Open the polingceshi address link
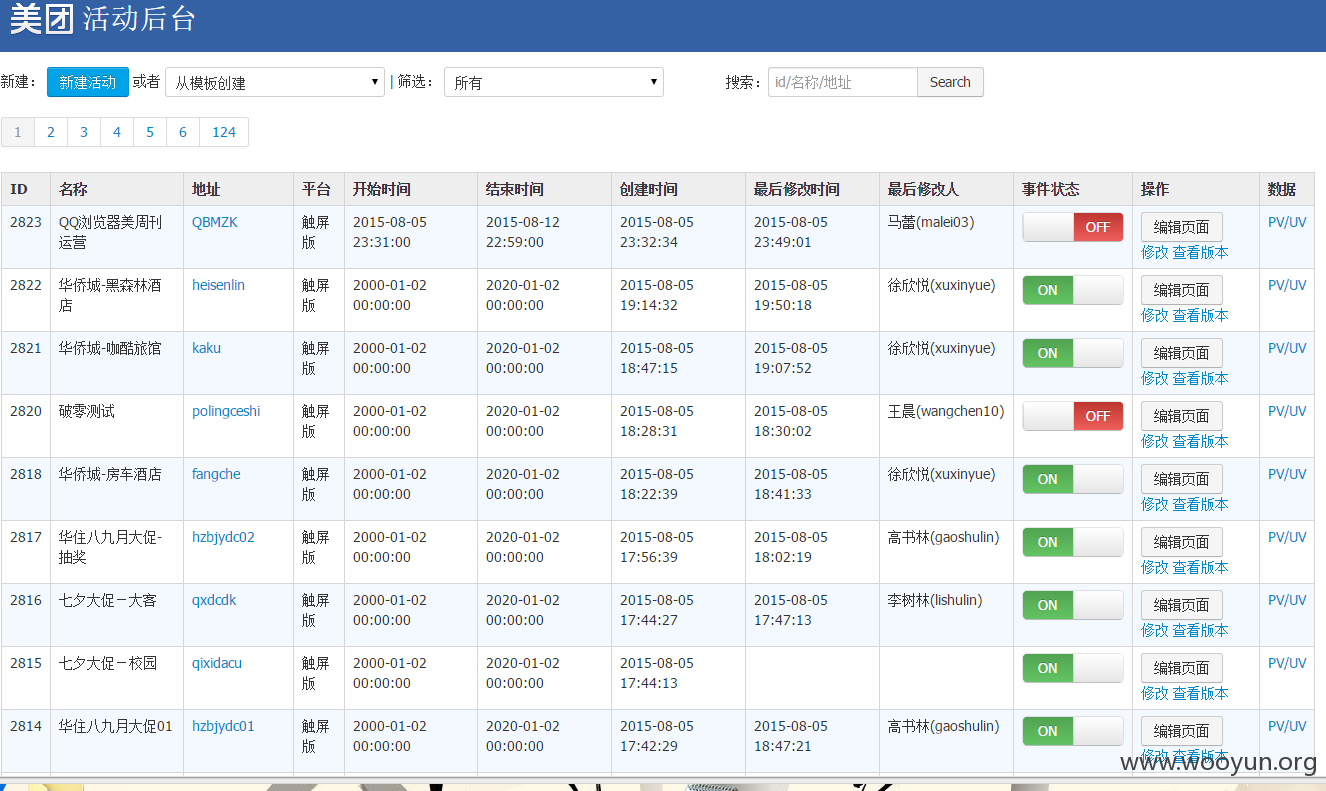Screen dimensions: 1326x791 [x=226, y=411]
